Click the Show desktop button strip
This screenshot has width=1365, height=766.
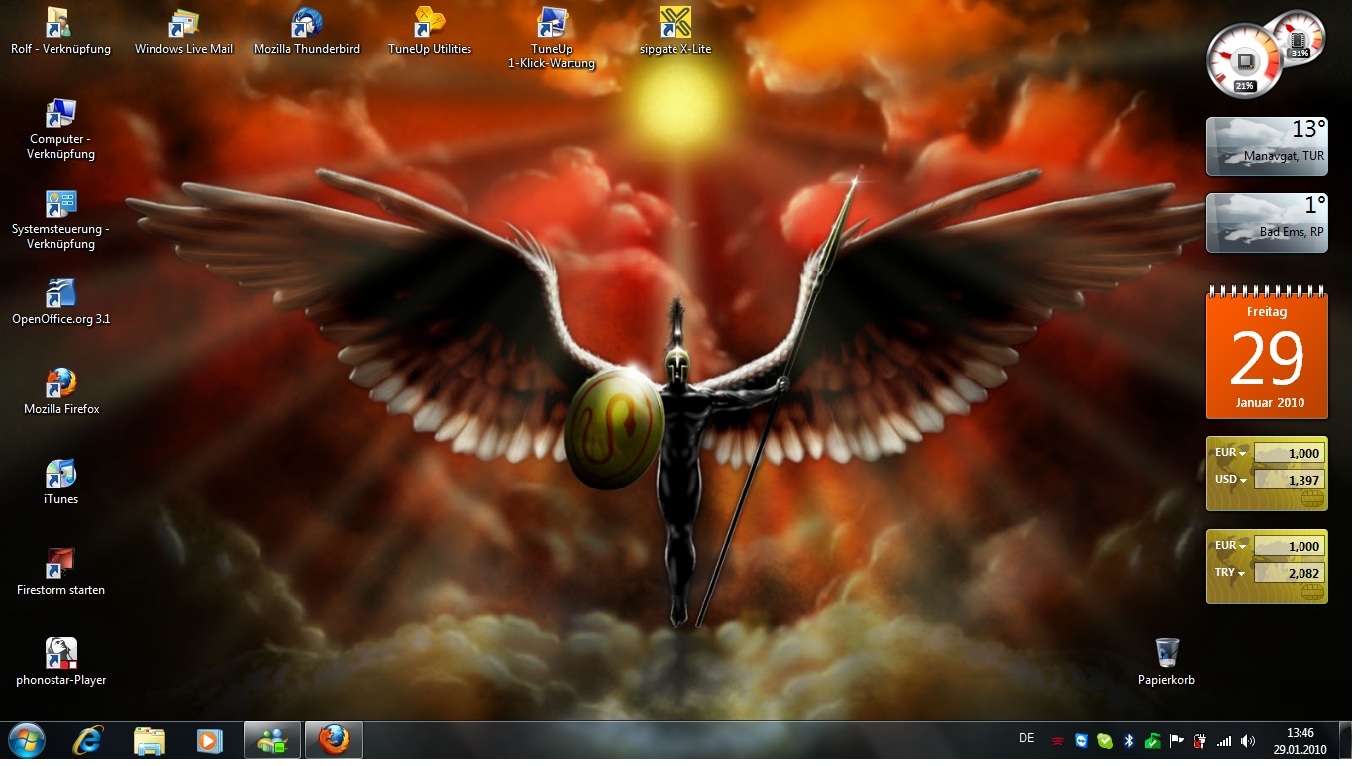[x=1345, y=741]
